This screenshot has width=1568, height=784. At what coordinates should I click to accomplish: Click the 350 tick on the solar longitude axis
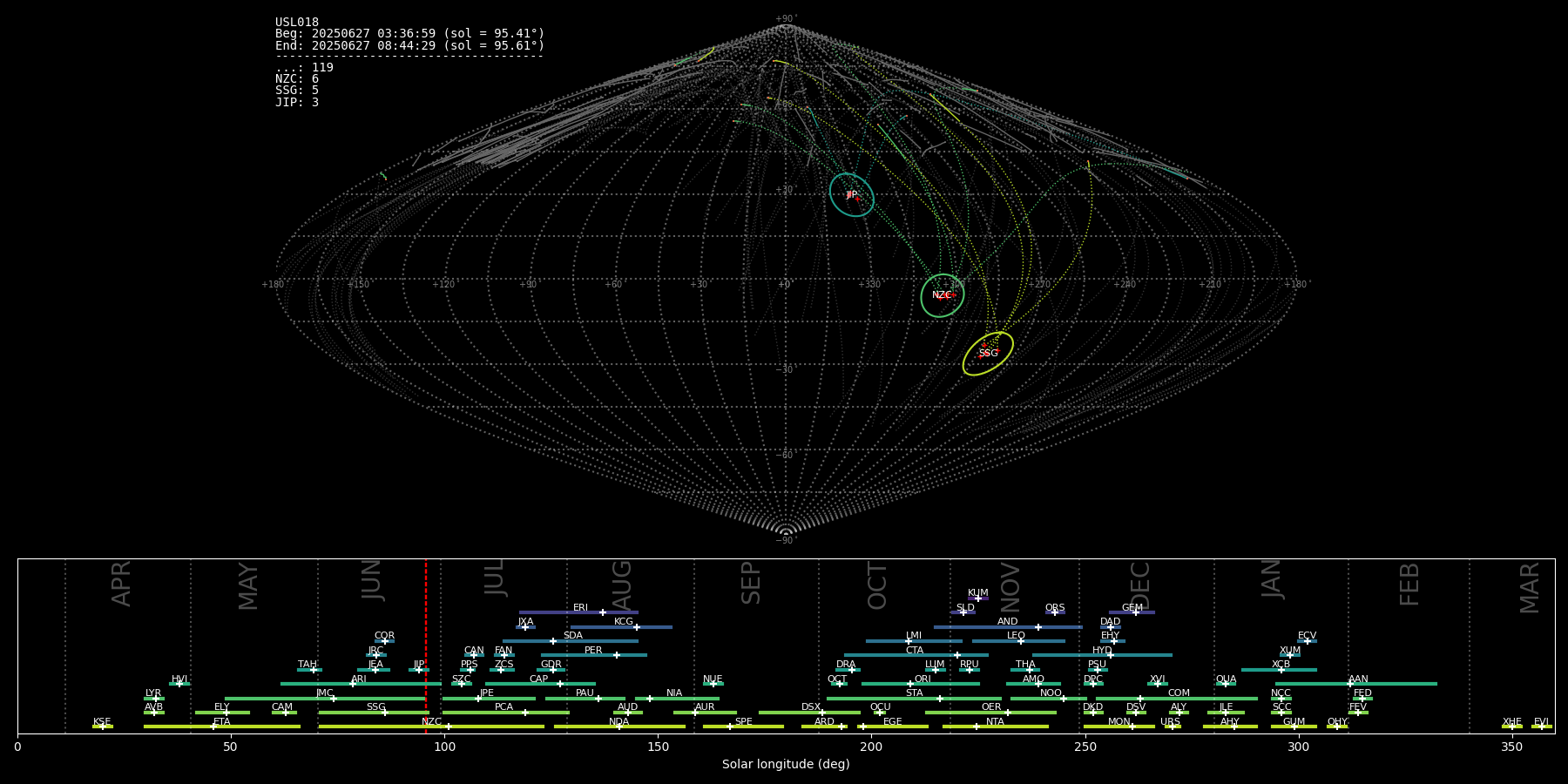(x=1511, y=747)
